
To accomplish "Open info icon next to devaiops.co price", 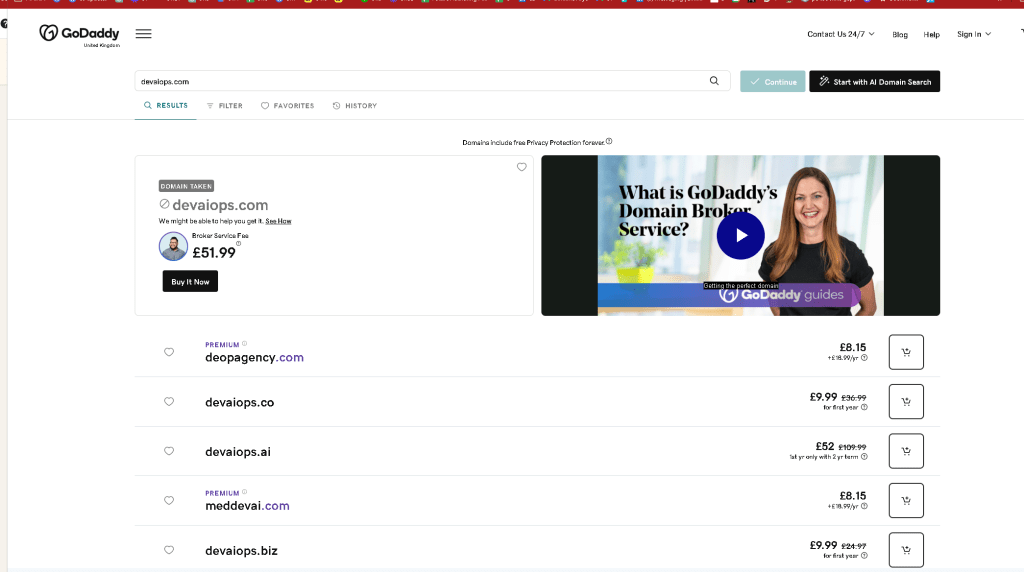I will (864, 407).
